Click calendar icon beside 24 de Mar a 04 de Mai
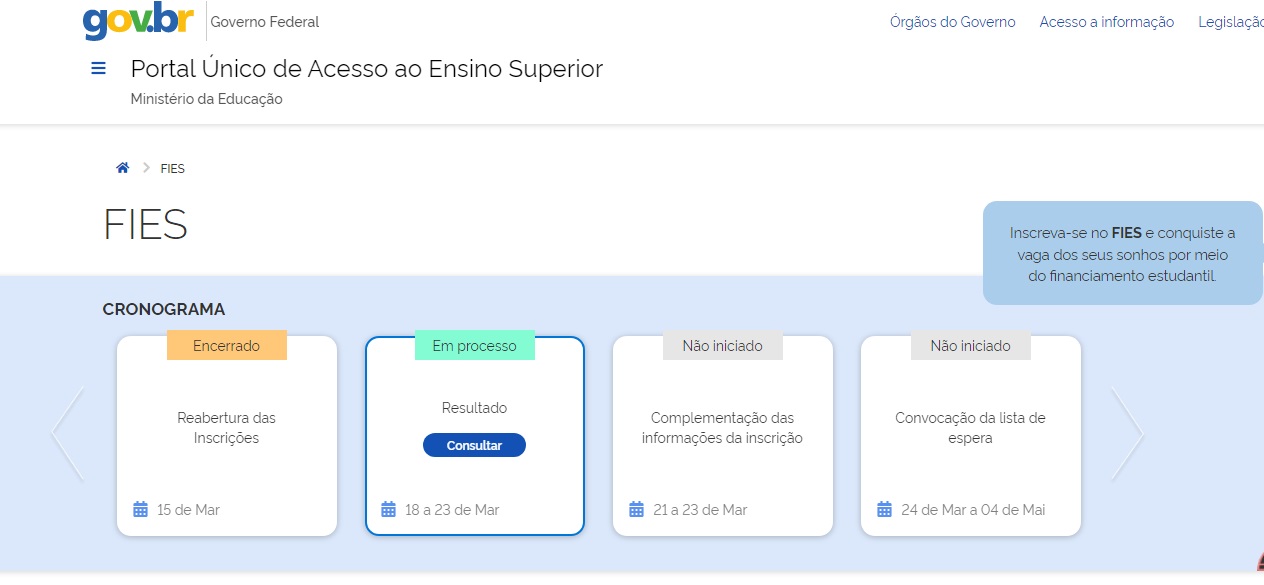1264x585 pixels. tap(885, 510)
